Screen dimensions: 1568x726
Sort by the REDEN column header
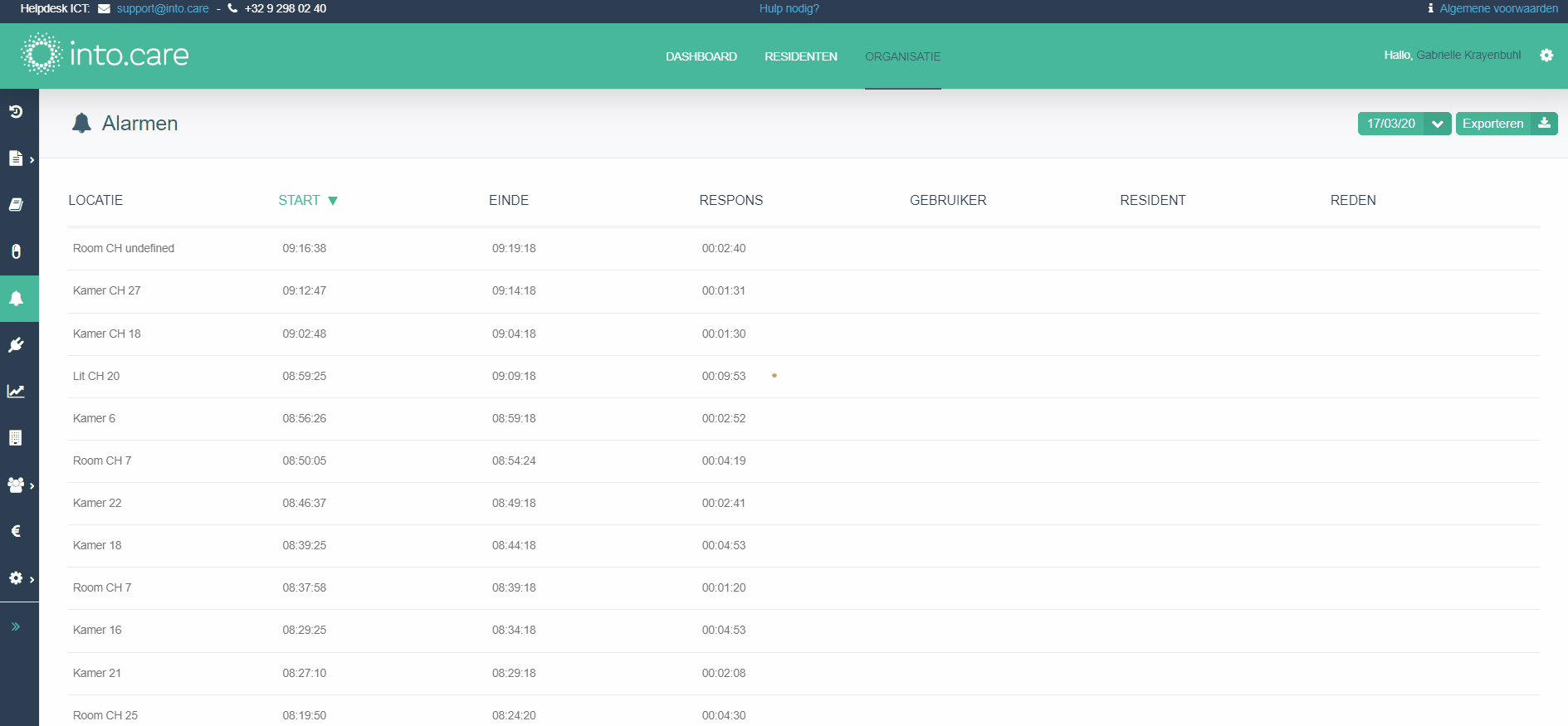point(1353,200)
